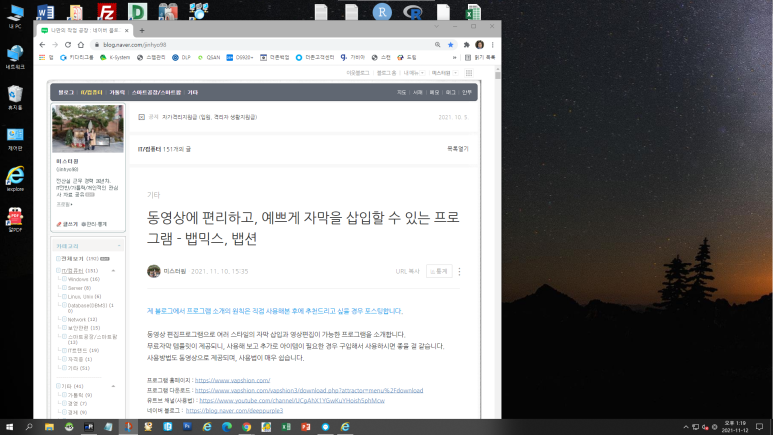Open 목록열기 post list toggle
773x435 pixels.
457,149
